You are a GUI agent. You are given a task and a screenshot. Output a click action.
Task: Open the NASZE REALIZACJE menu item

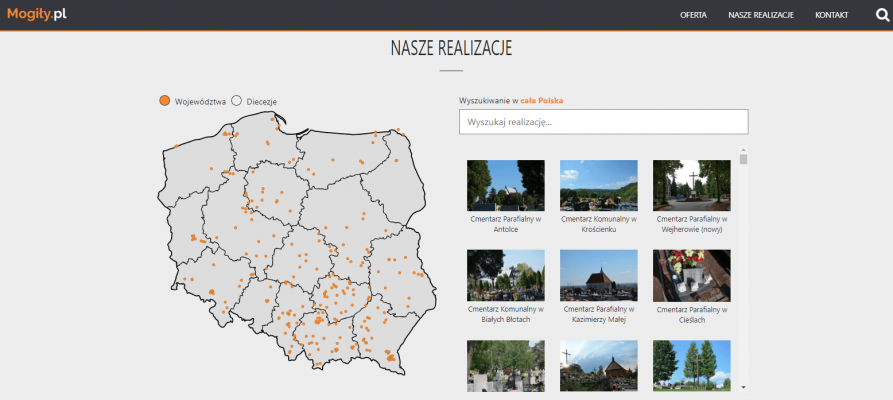[x=761, y=15]
